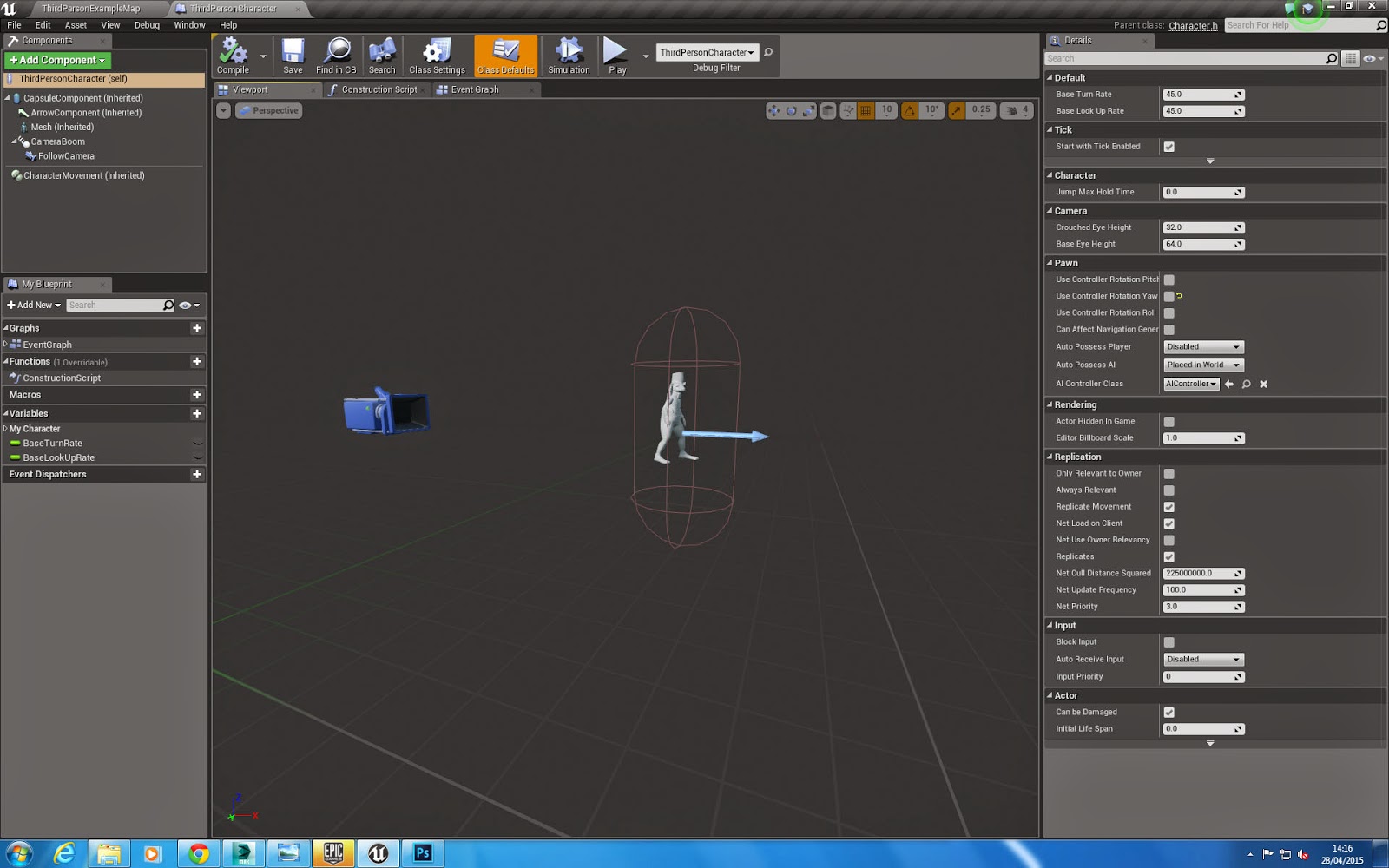1389x868 pixels.
Task: Collapse the Replication section in Details
Action: click(1050, 457)
